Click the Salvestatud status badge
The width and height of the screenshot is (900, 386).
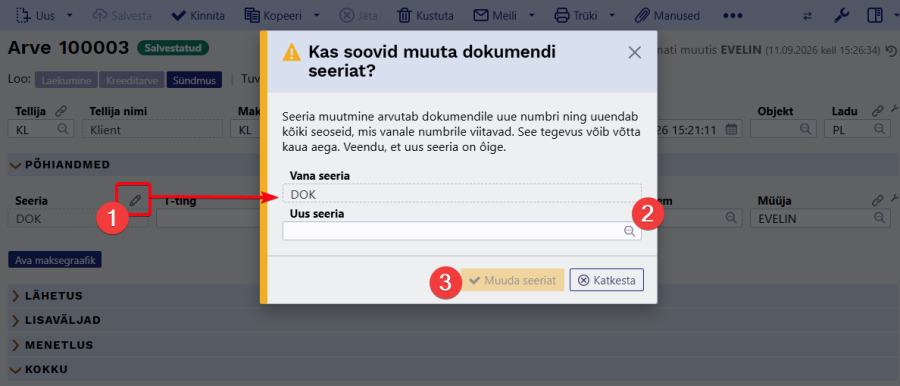[x=173, y=48]
